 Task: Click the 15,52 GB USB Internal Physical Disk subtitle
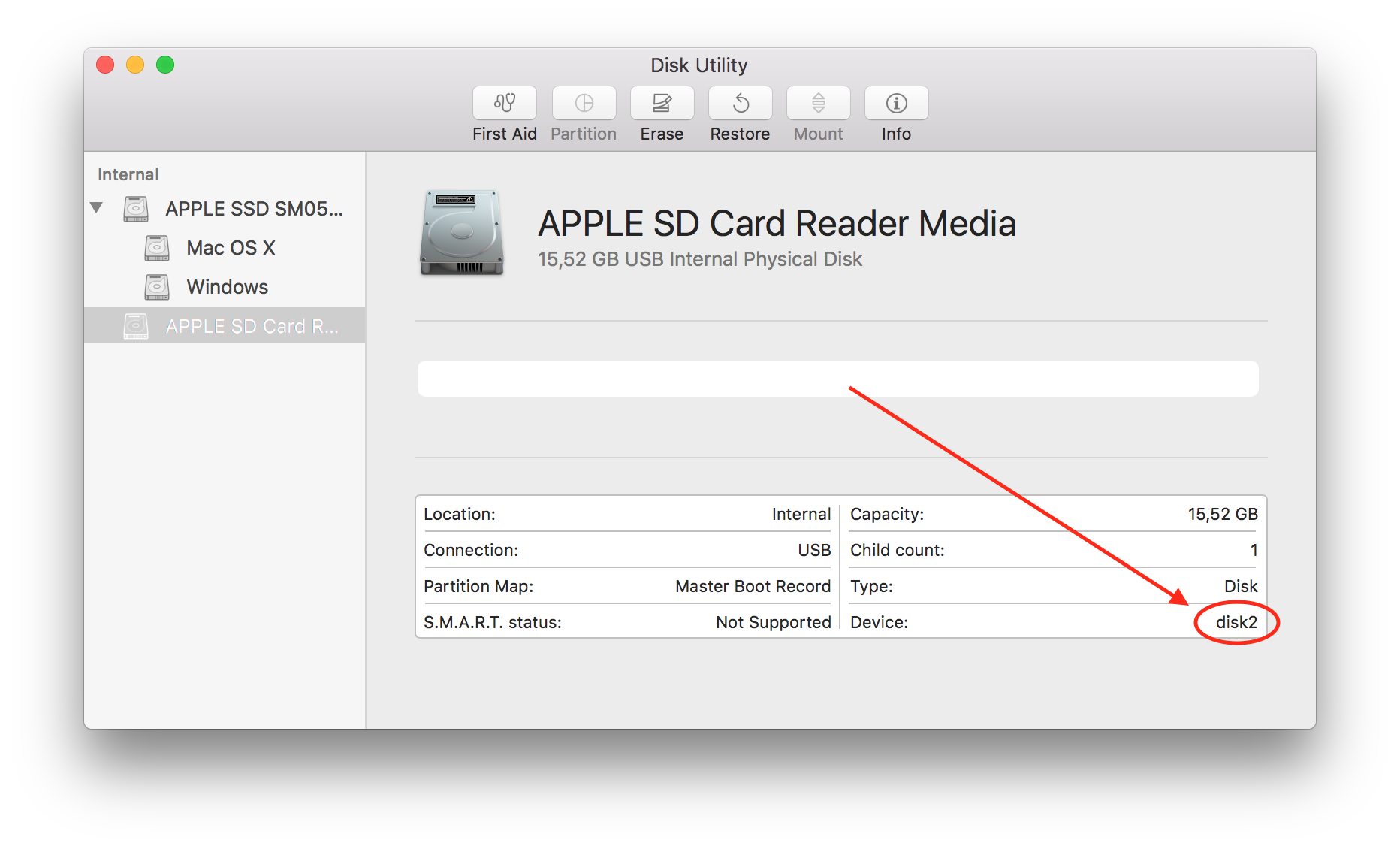(x=700, y=259)
